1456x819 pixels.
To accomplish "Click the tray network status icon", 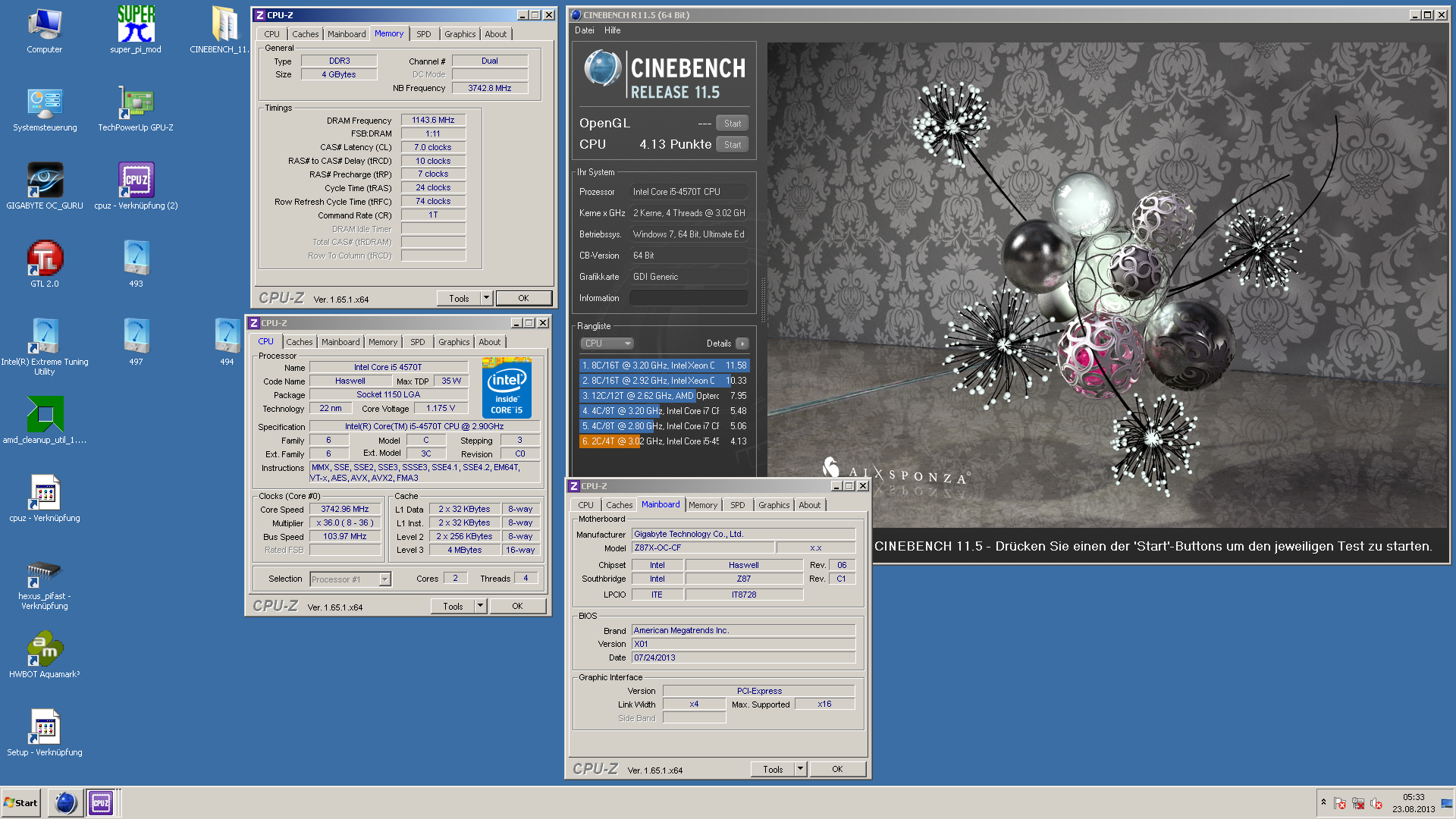I will 1358,803.
